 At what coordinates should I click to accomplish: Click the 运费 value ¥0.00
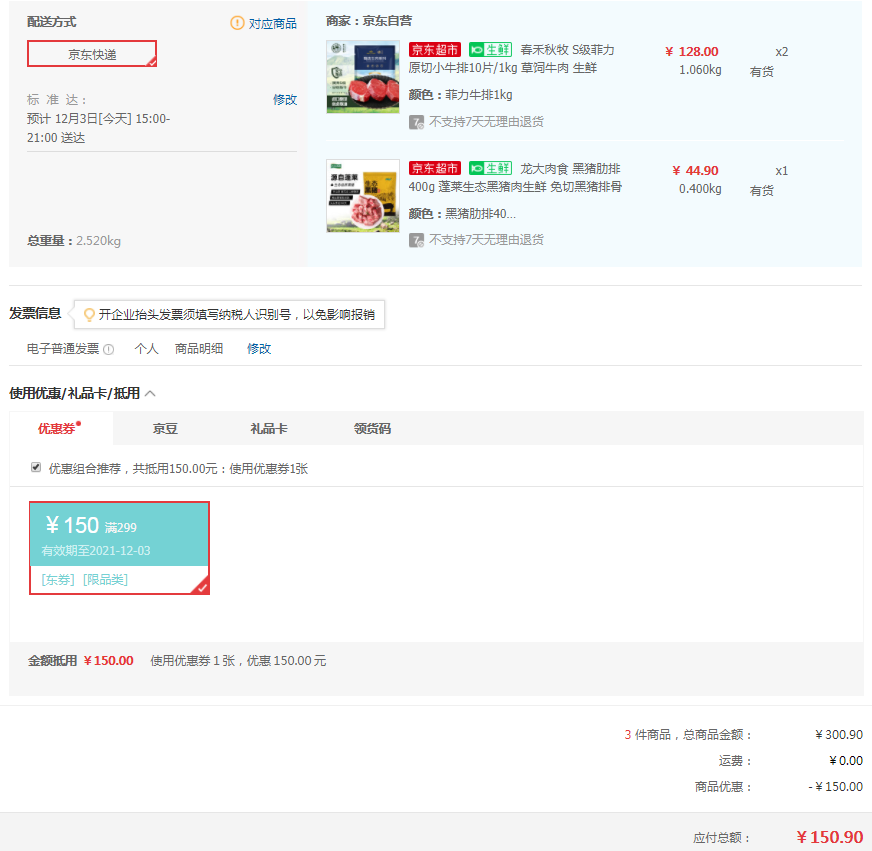pos(846,760)
